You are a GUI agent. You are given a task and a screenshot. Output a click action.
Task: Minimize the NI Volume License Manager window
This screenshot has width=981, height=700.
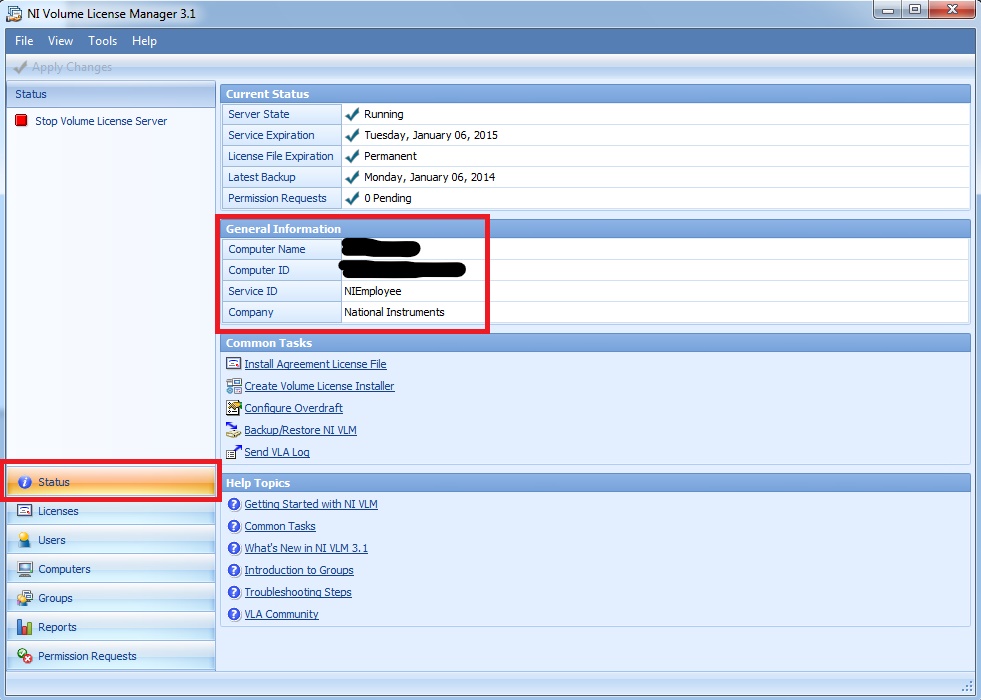[x=888, y=10]
